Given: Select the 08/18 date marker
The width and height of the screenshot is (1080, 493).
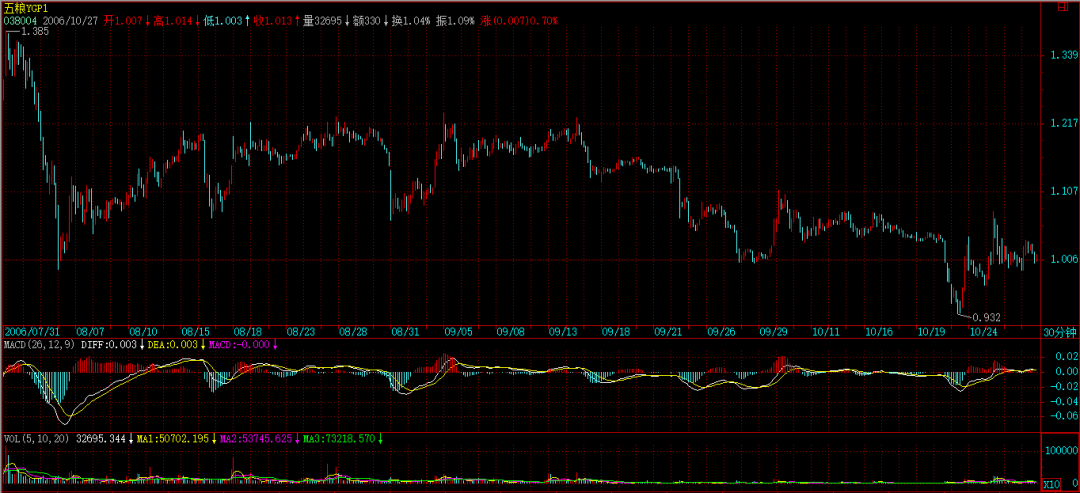Looking at the screenshot, I should tap(248, 331).
